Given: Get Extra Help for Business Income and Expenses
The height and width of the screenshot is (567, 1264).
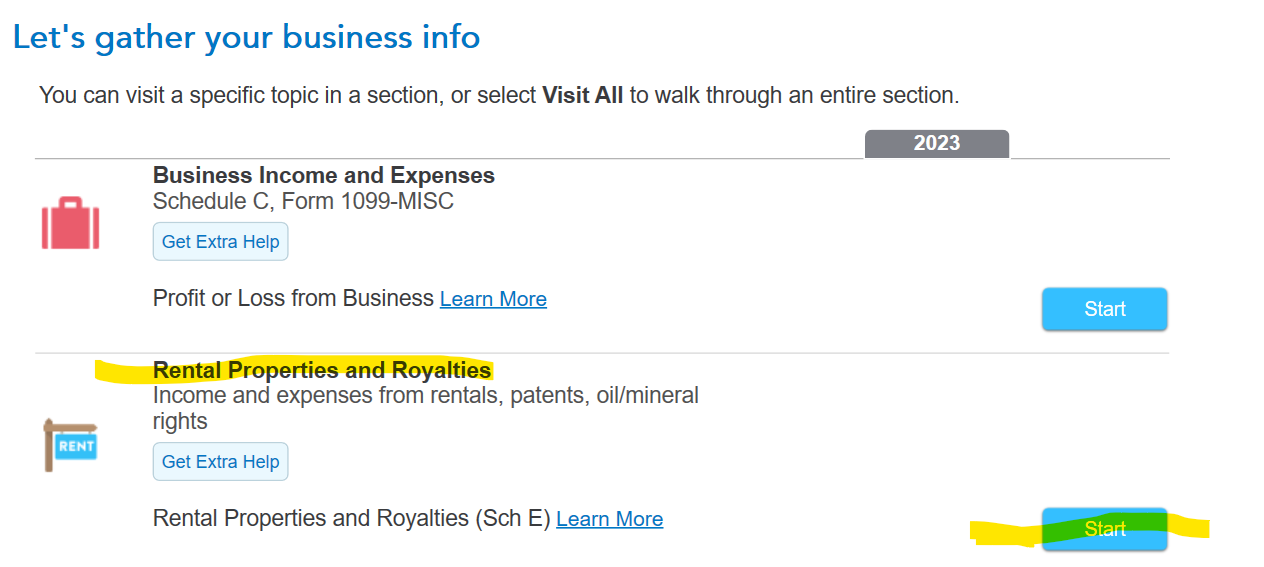Looking at the screenshot, I should coord(220,242).
